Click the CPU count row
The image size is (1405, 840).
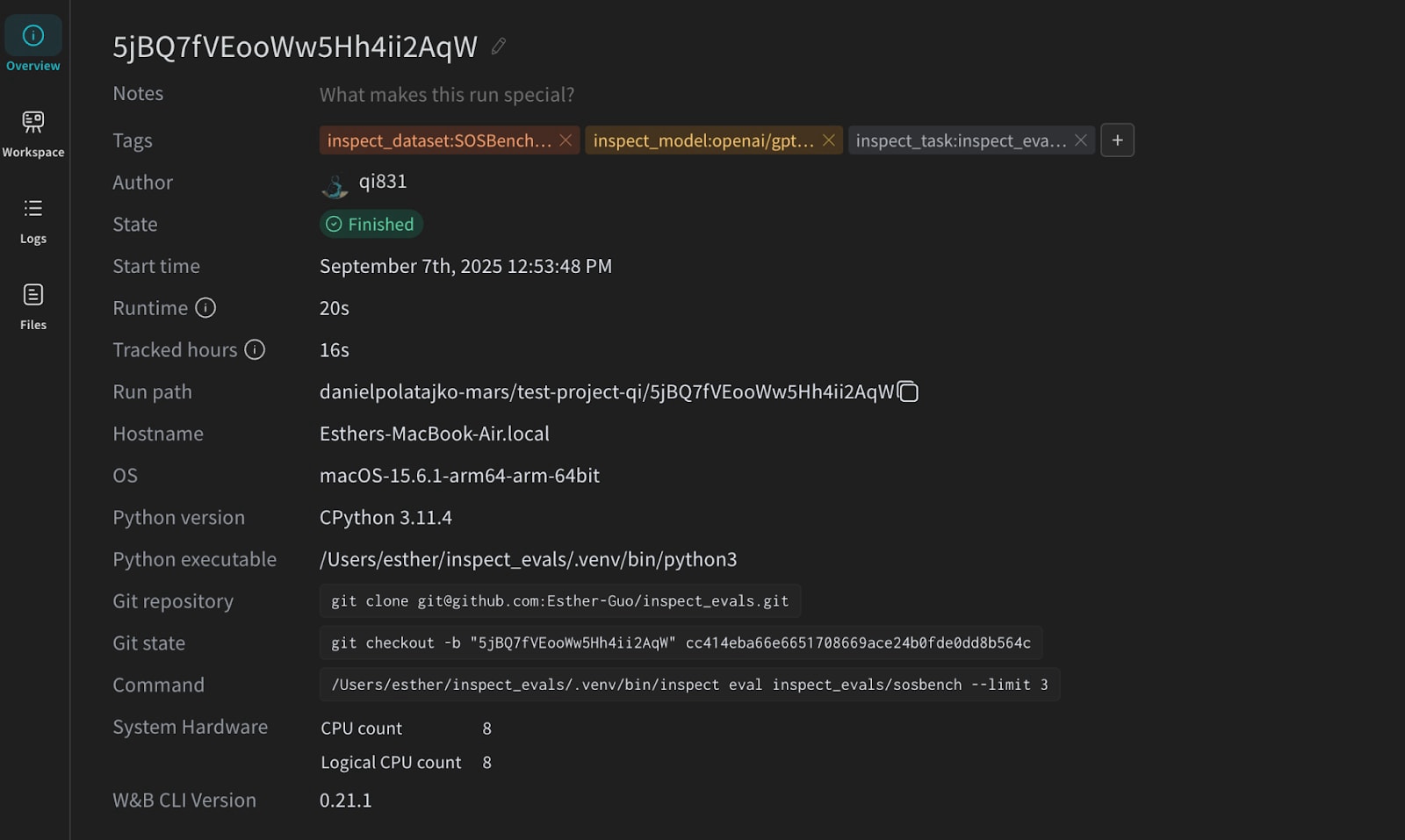[x=406, y=729]
